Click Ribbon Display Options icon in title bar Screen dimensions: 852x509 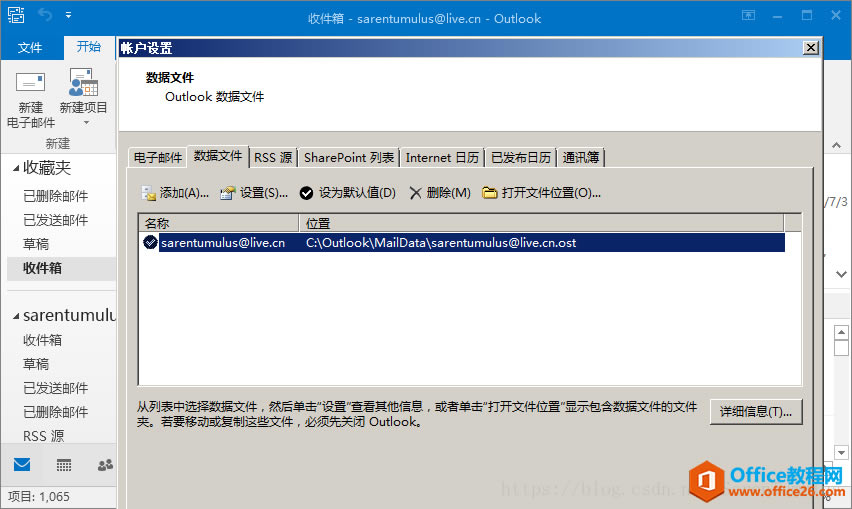pyautogui.click(x=749, y=15)
